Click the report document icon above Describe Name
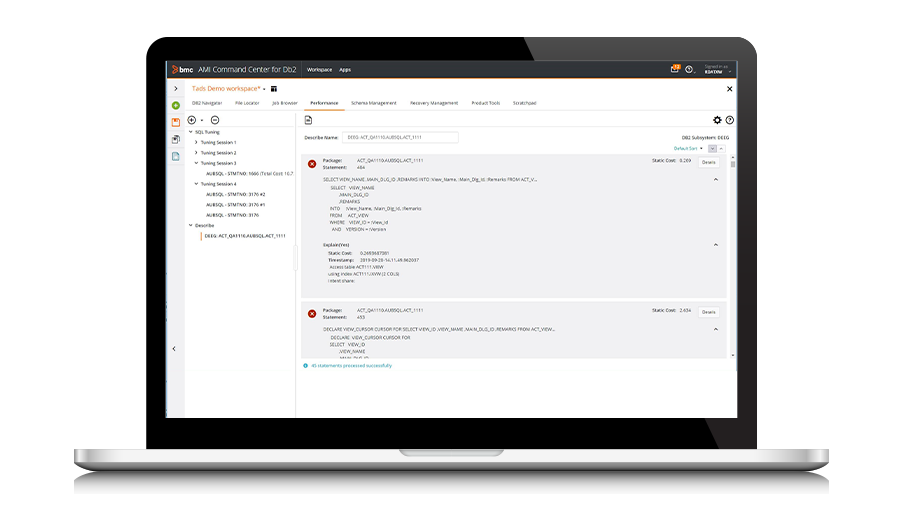 (308, 120)
